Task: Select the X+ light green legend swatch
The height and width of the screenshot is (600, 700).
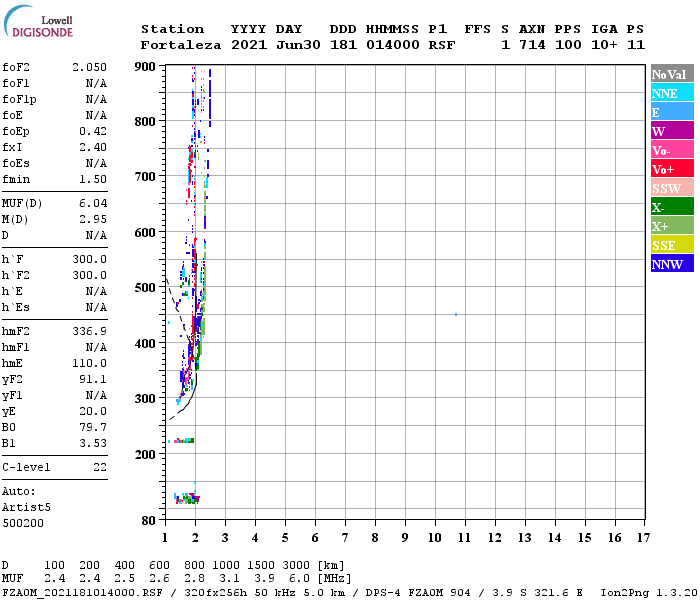Action: pyautogui.click(x=672, y=226)
